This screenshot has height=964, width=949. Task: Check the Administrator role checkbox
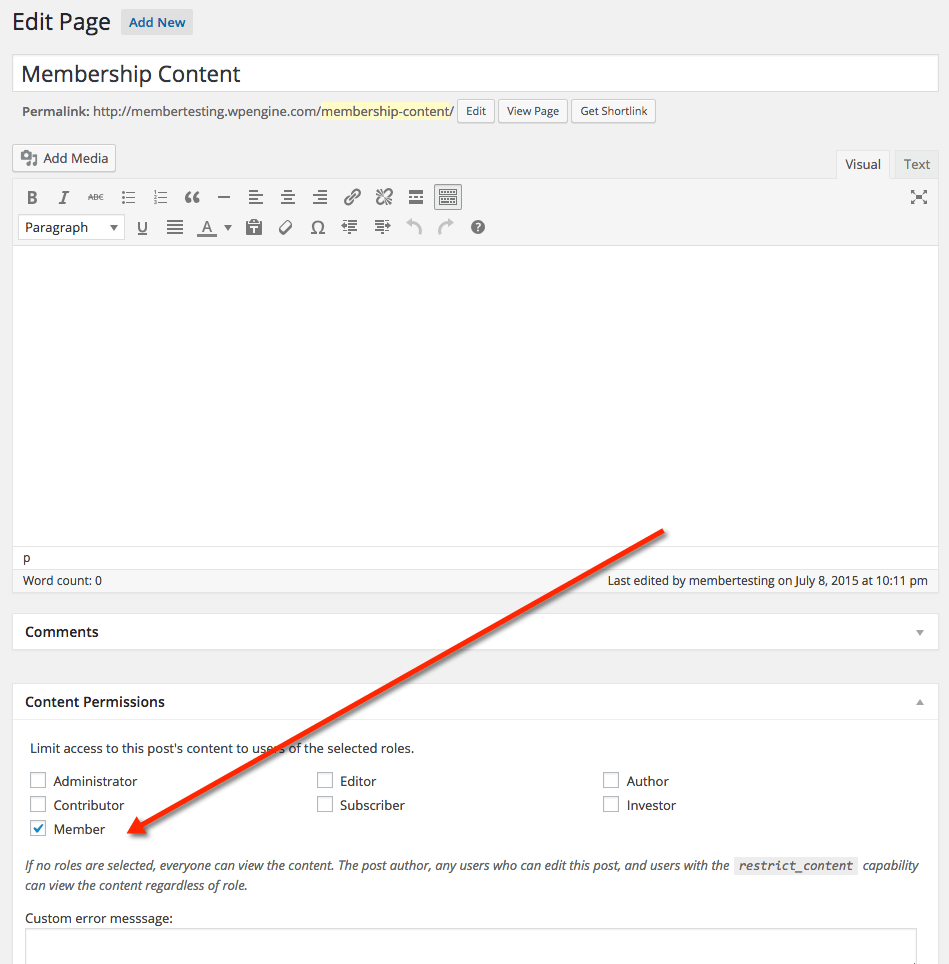click(x=38, y=781)
